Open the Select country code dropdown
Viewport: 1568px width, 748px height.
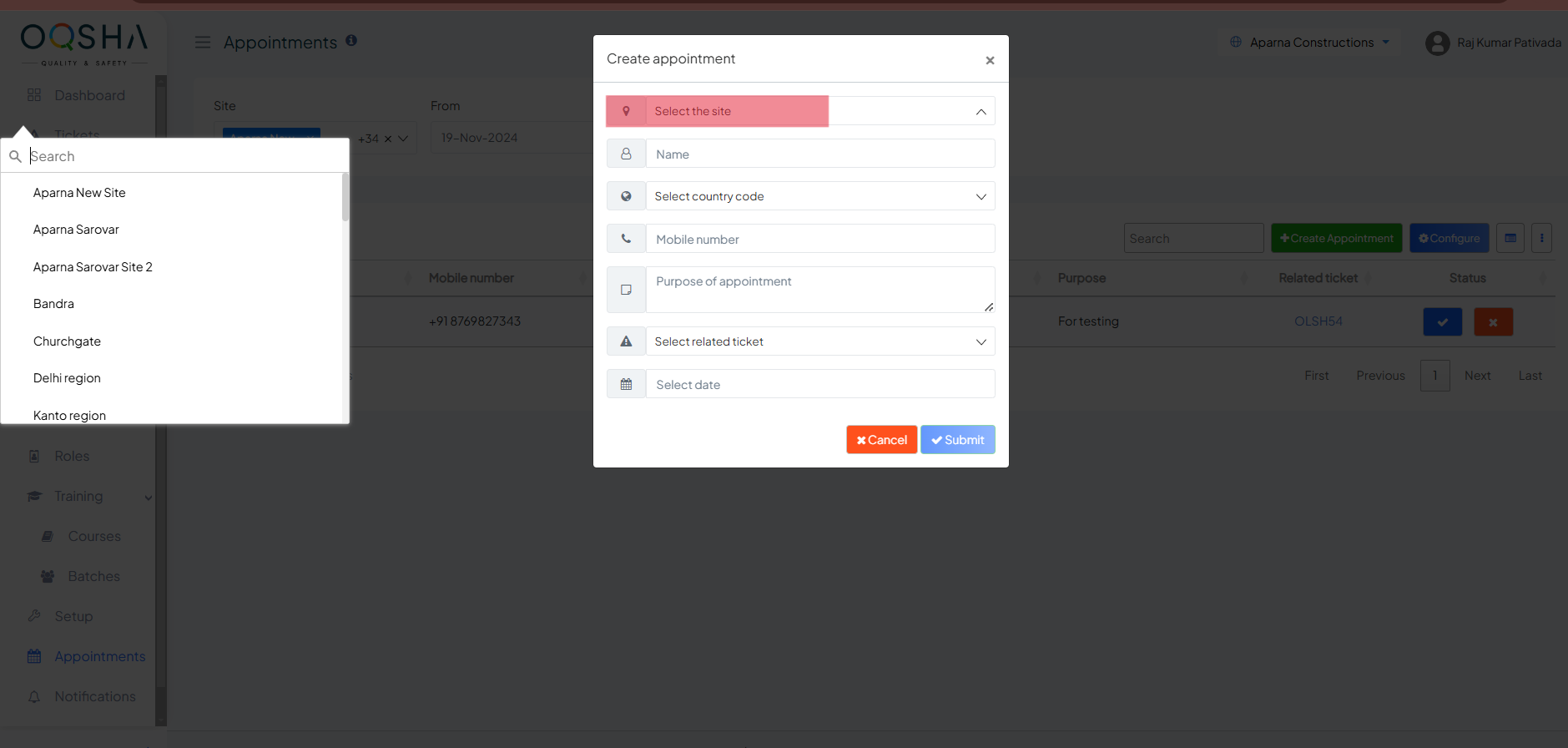click(819, 196)
